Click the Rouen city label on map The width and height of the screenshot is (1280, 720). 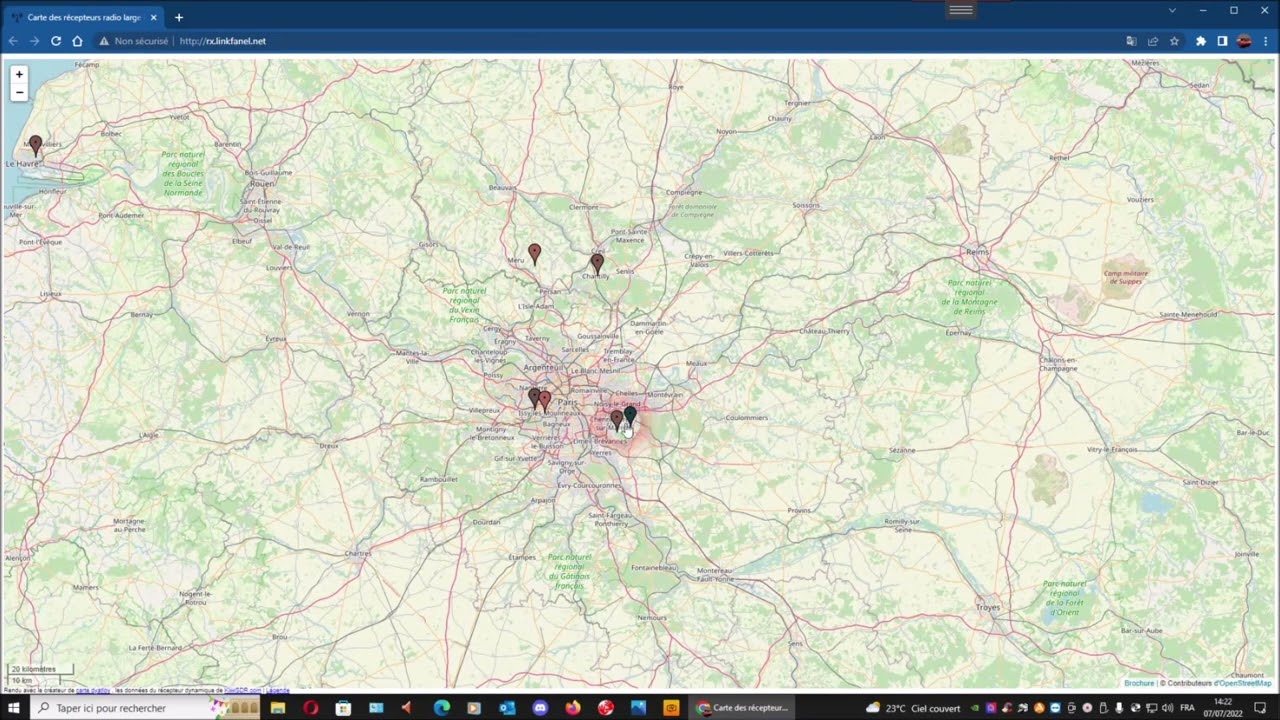262,184
